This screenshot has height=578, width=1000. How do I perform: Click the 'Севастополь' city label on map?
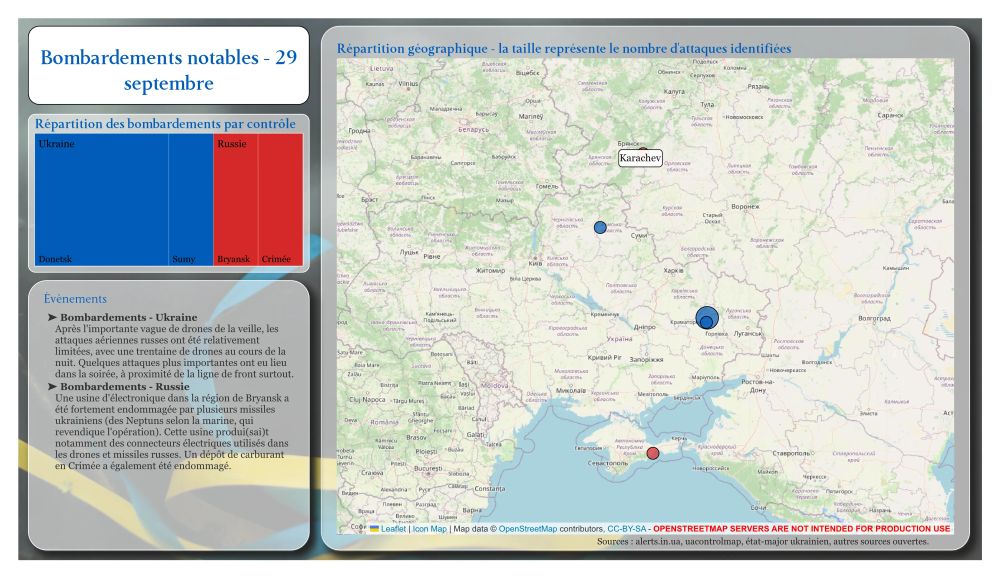[x=608, y=463]
